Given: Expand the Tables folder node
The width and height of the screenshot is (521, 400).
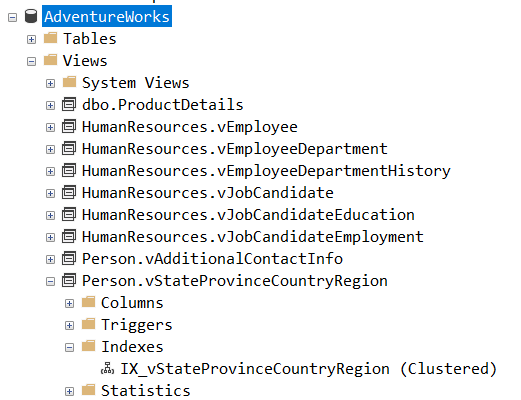Looking at the screenshot, I should coord(31,39).
